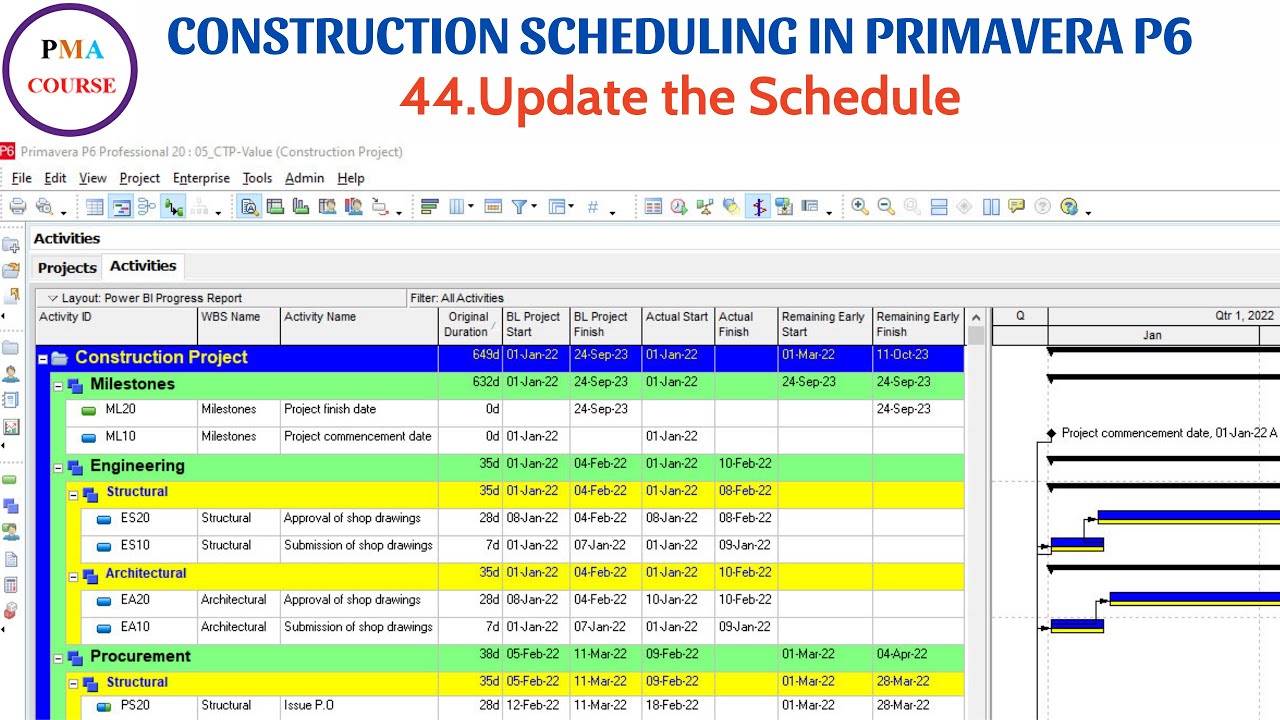The width and height of the screenshot is (1280, 720).
Task: Sort by Actual Start column header
Action: click(677, 325)
